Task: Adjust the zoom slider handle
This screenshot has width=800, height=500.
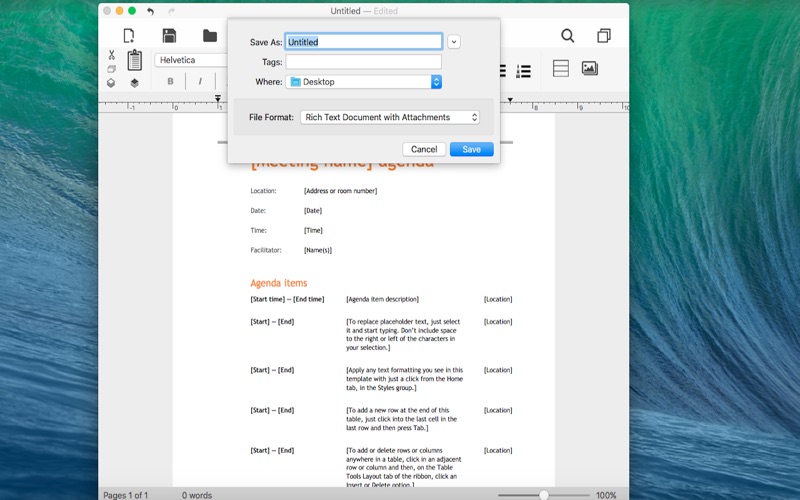Action: (x=544, y=495)
